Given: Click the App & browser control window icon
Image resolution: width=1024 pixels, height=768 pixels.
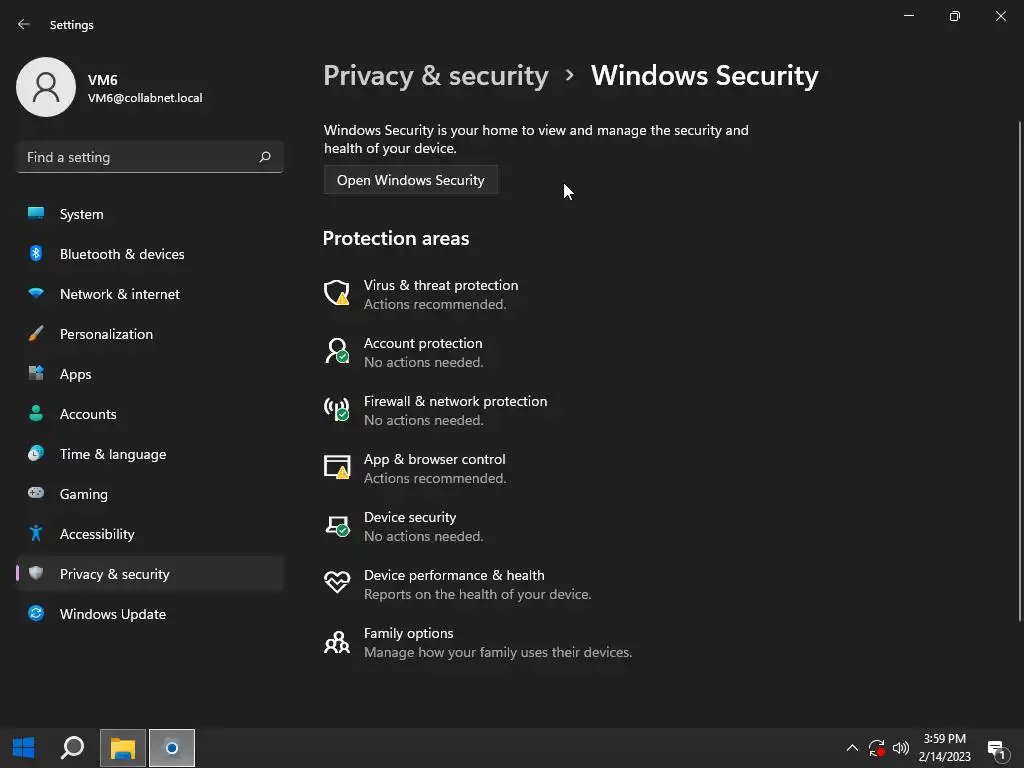Looking at the screenshot, I should tap(337, 467).
